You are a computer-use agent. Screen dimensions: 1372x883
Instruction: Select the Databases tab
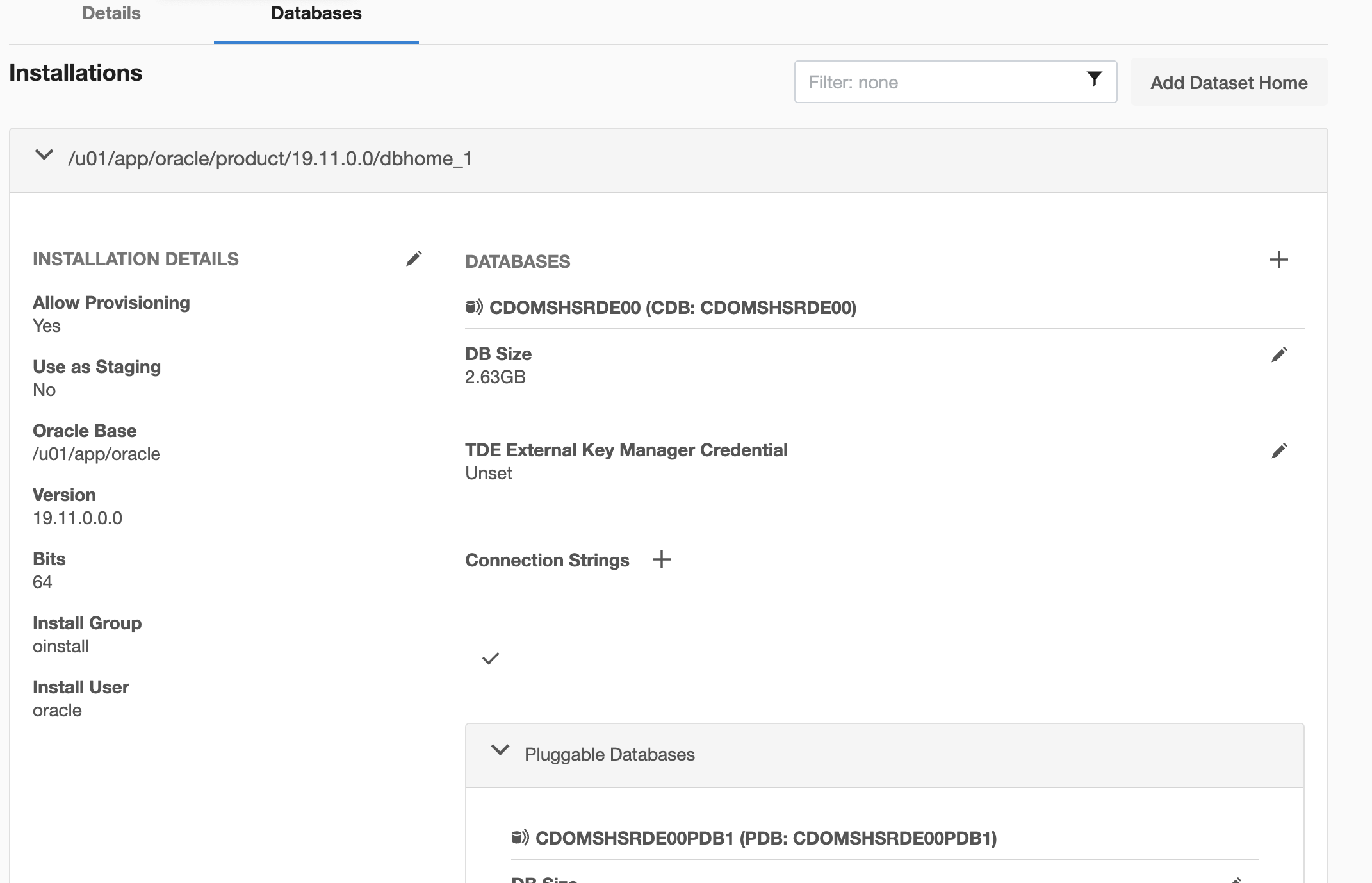317,13
